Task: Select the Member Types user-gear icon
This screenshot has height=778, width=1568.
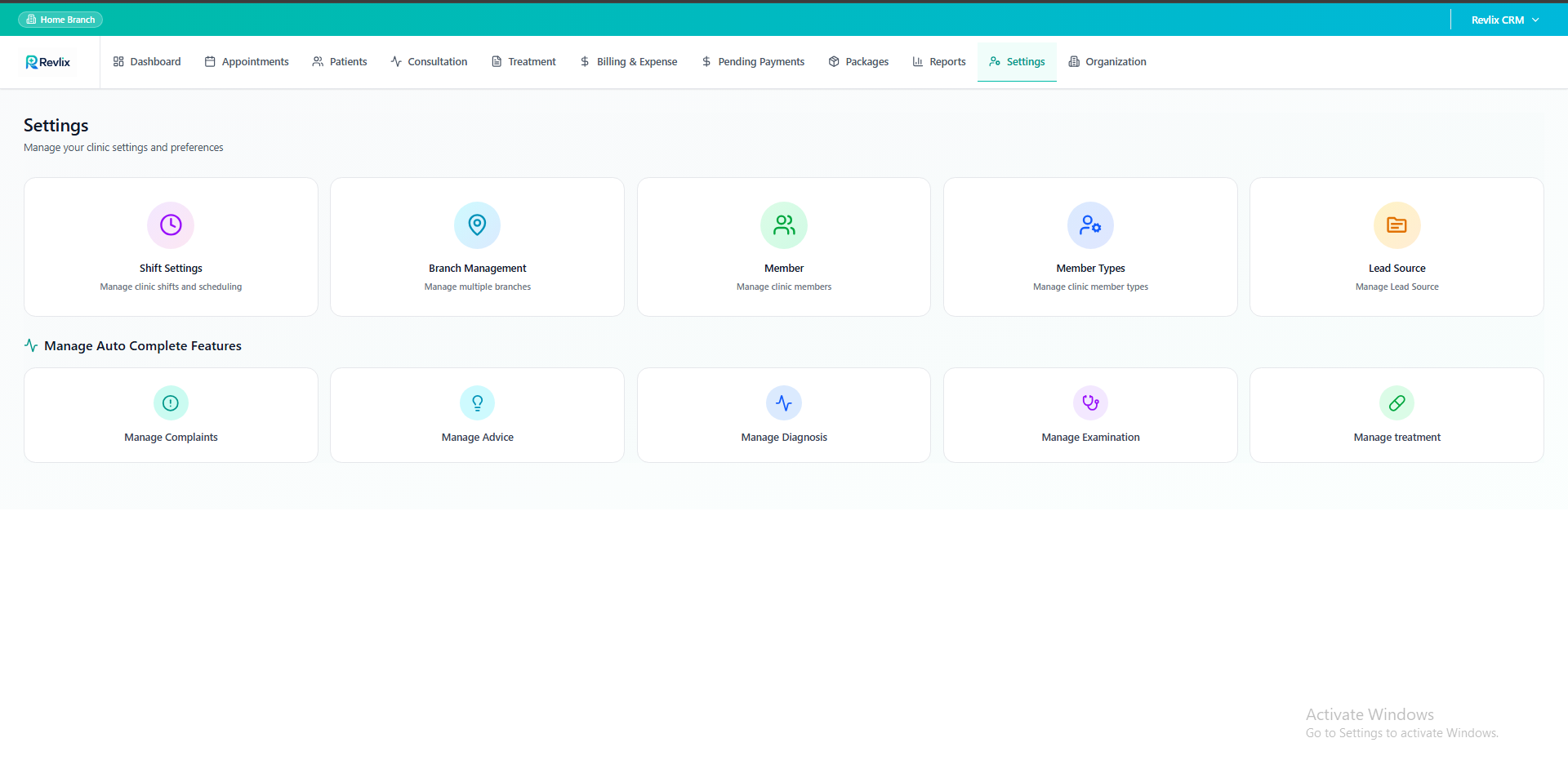Action: [1090, 225]
